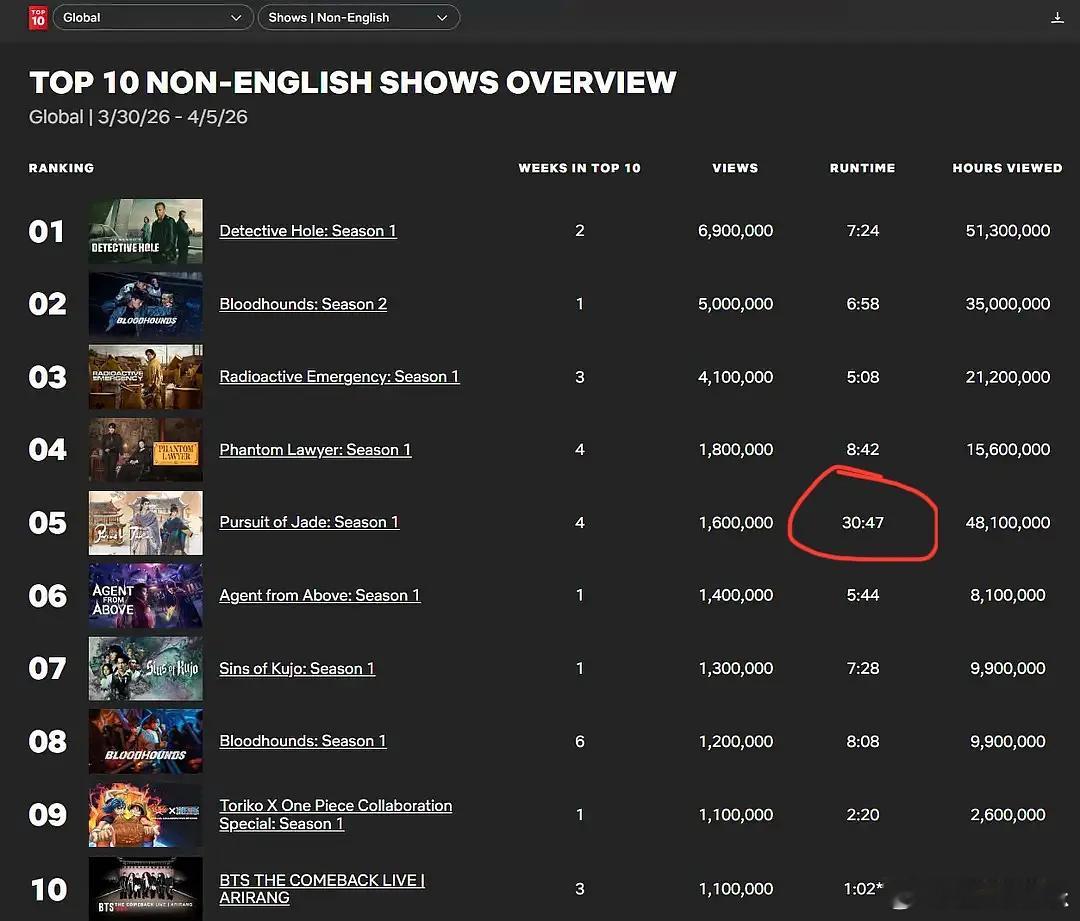Select the 1,400,000 views value
This screenshot has width=1080, height=921.
click(735, 595)
